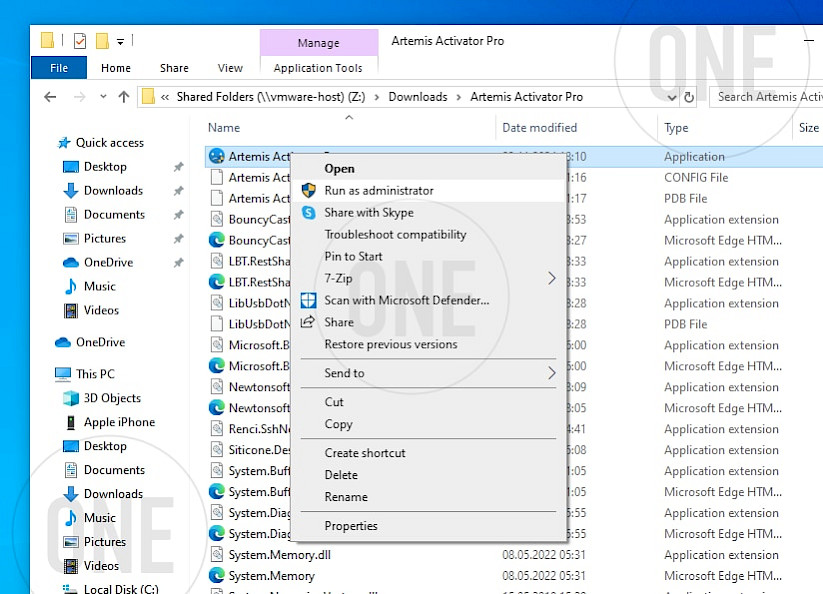
Task: Click the Pictures icon under Quick access
Action: tap(70, 239)
